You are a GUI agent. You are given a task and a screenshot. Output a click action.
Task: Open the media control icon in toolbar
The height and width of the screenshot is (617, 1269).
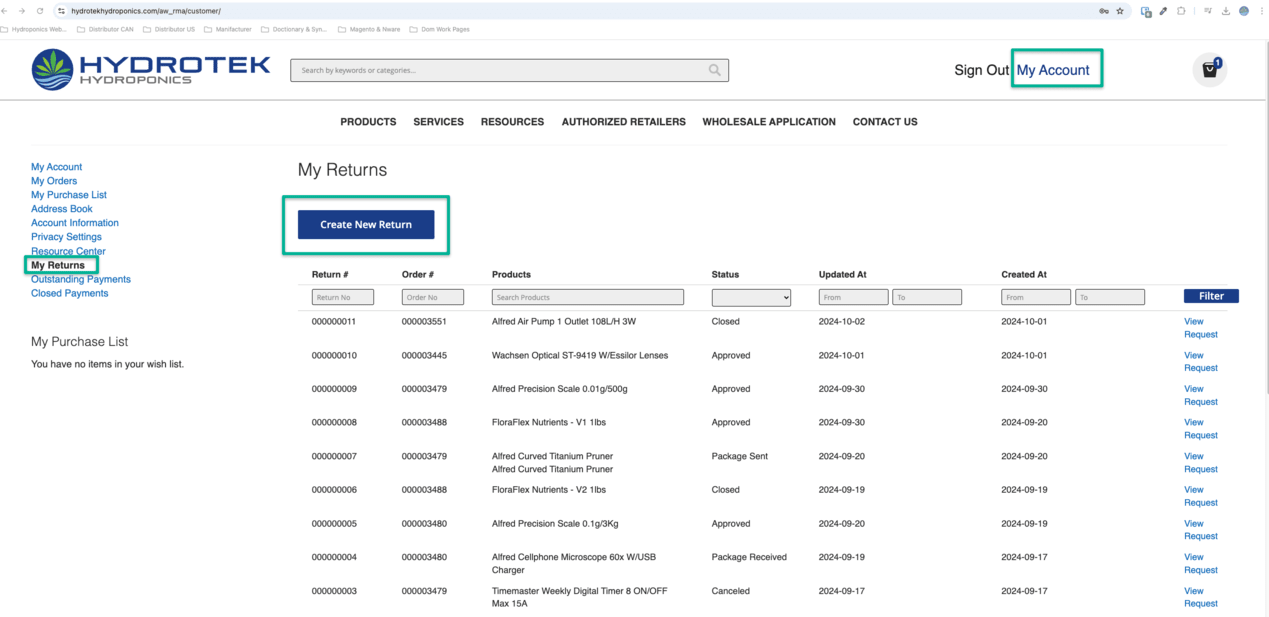pos(1208,11)
